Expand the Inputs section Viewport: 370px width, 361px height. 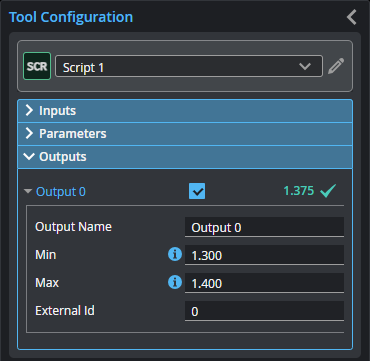point(185,111)
